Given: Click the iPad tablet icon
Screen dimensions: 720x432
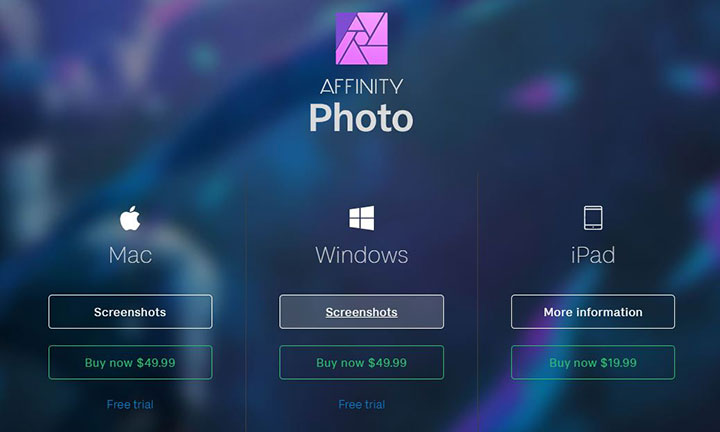Looking at the screenshot, I should 593,218.
